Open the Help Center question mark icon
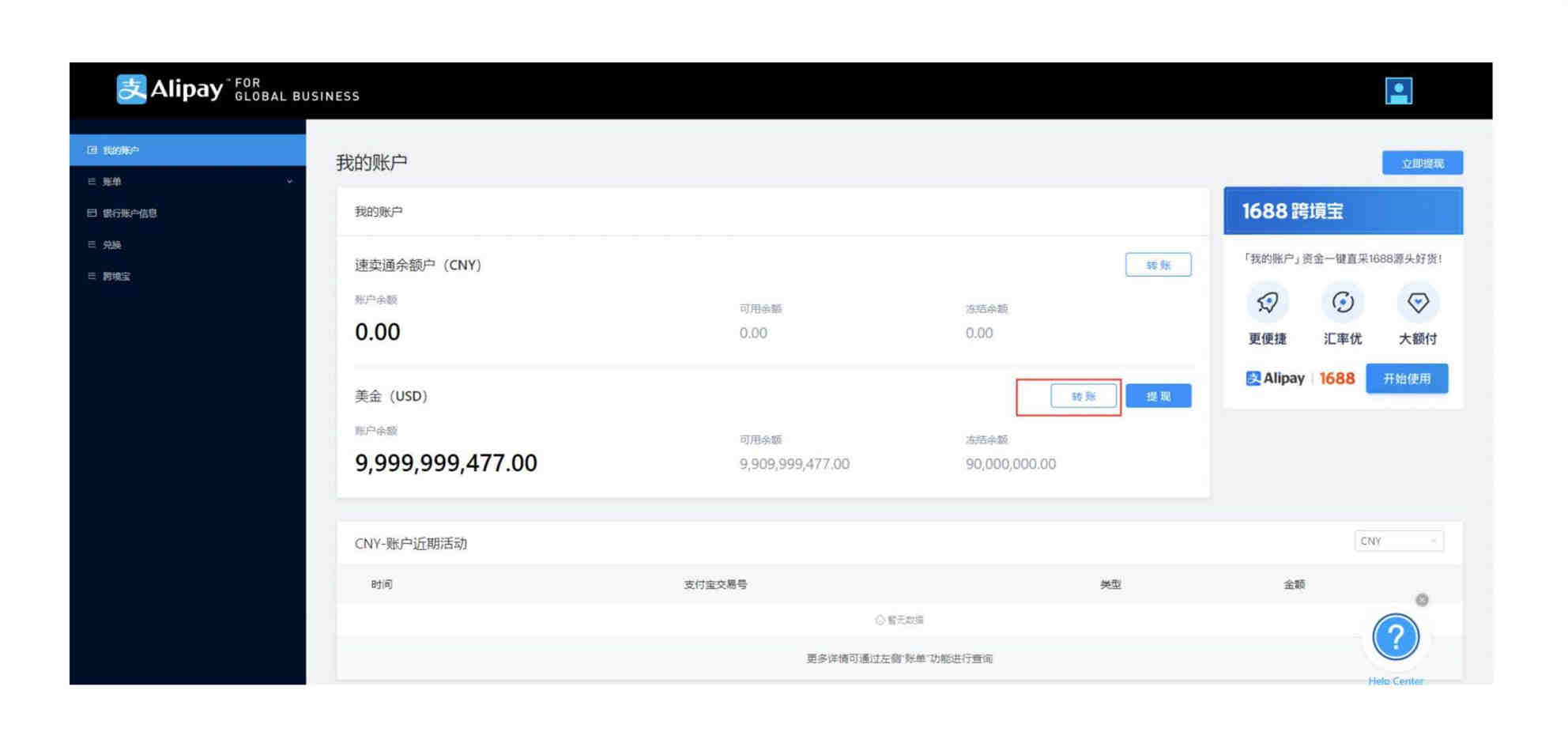Screen dimensions: 1568x747 pyautogui.click(x=1396, y=637)
